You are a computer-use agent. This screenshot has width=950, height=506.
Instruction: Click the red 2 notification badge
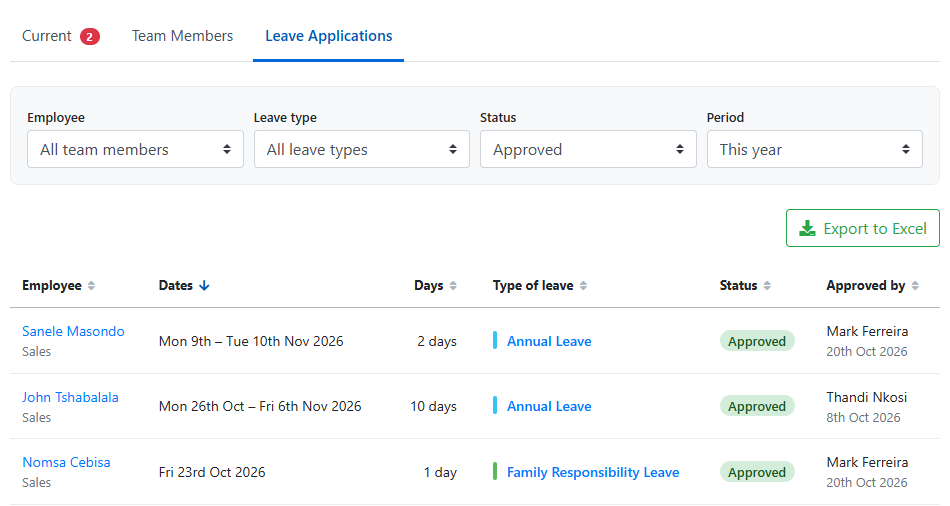90,37
